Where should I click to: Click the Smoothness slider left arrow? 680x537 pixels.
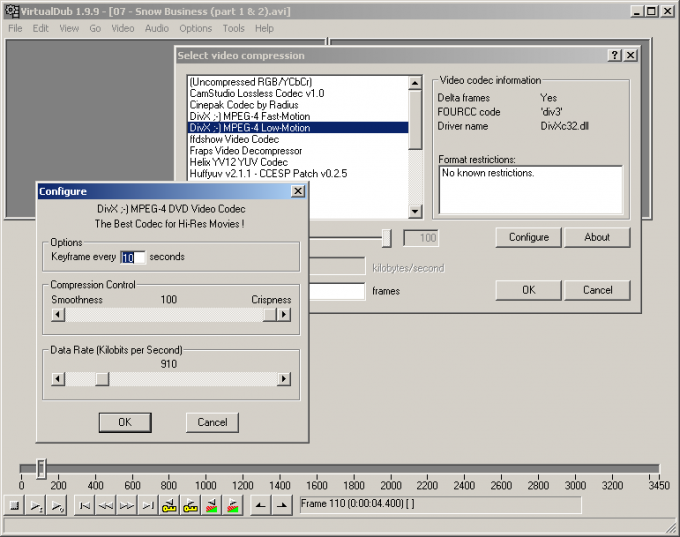58,314
